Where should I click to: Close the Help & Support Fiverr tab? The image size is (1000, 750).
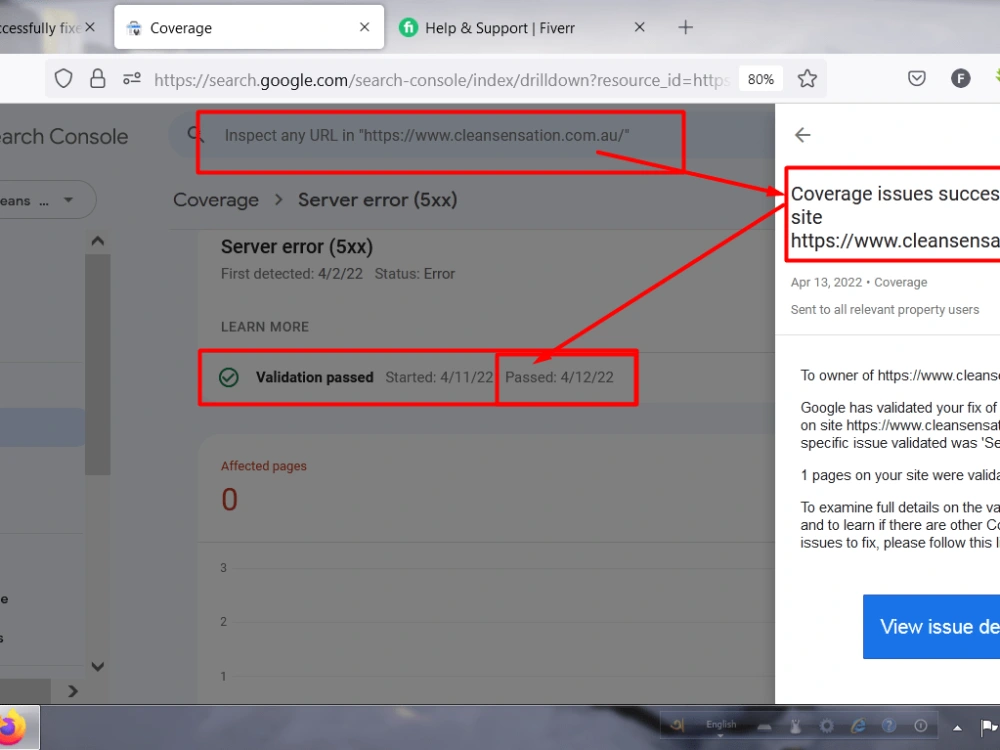(640, 27)
